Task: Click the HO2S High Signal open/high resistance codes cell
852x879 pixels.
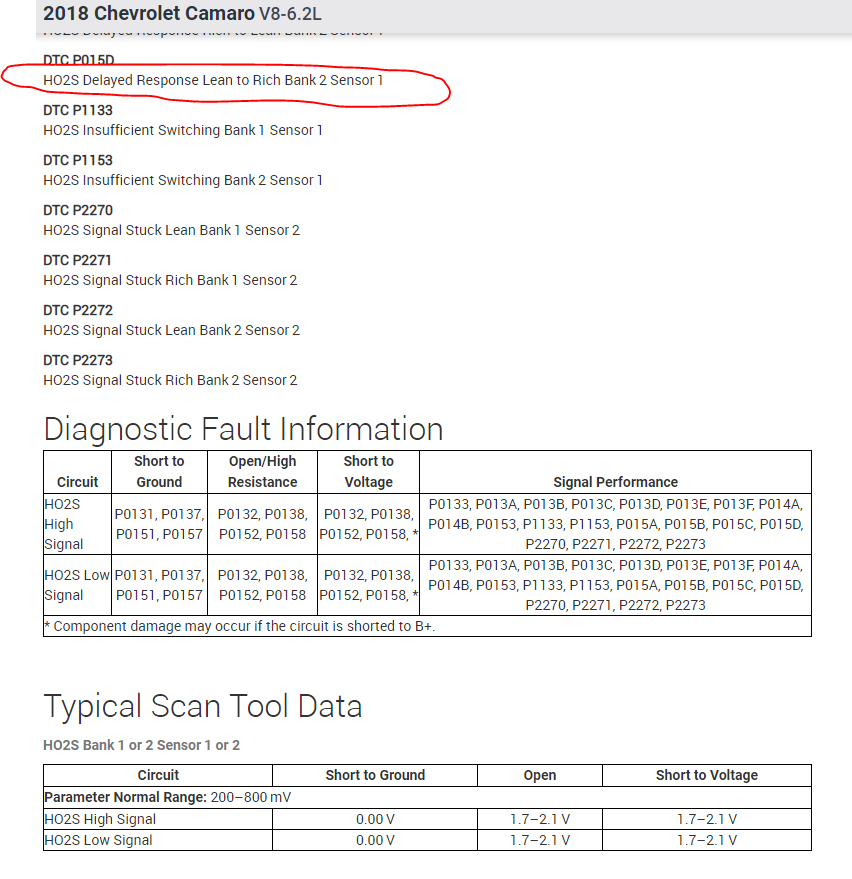Action: [262, 524]
